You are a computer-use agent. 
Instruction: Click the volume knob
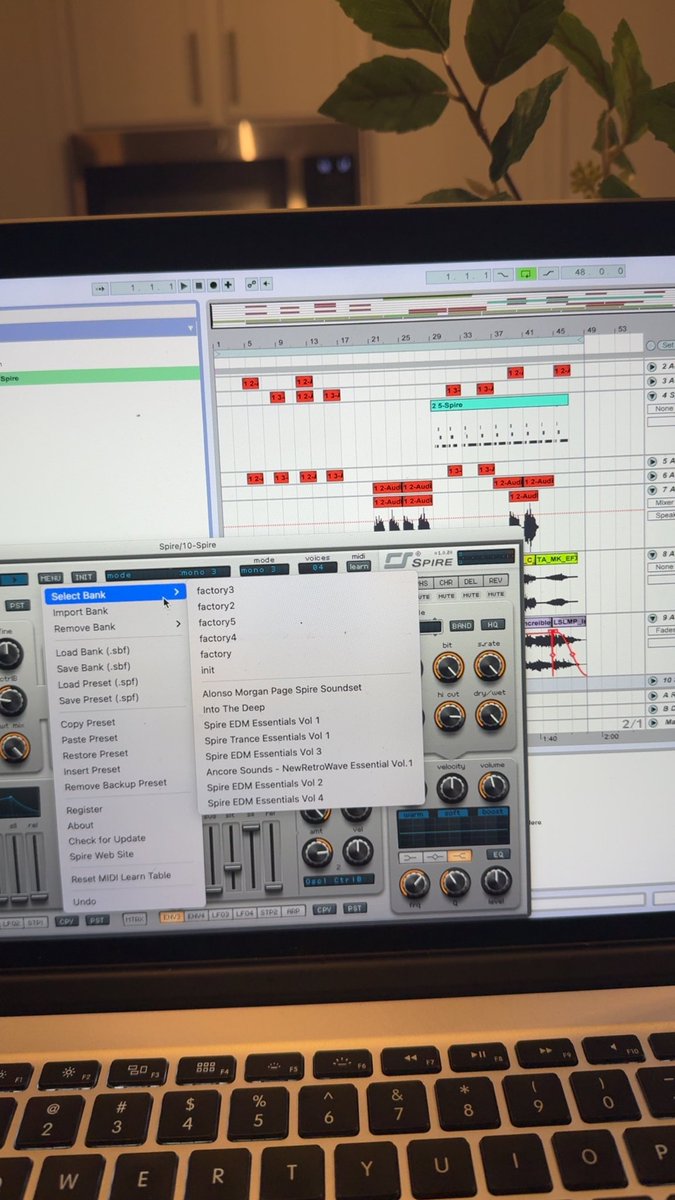[493, 787]
